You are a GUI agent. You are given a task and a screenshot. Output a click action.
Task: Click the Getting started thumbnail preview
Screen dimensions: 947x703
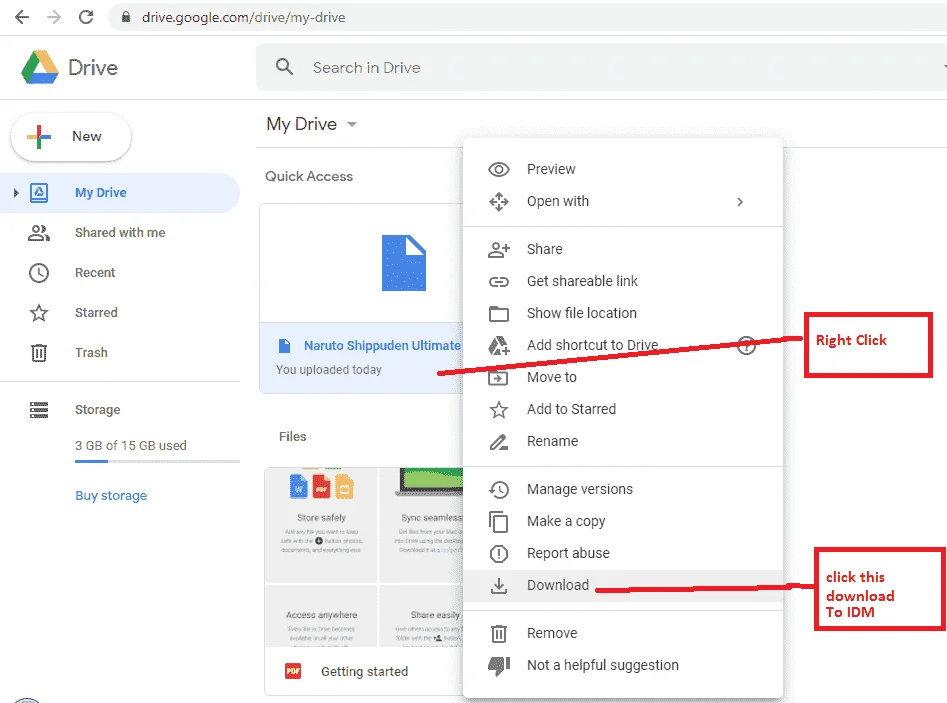click(x=364, y=557)
